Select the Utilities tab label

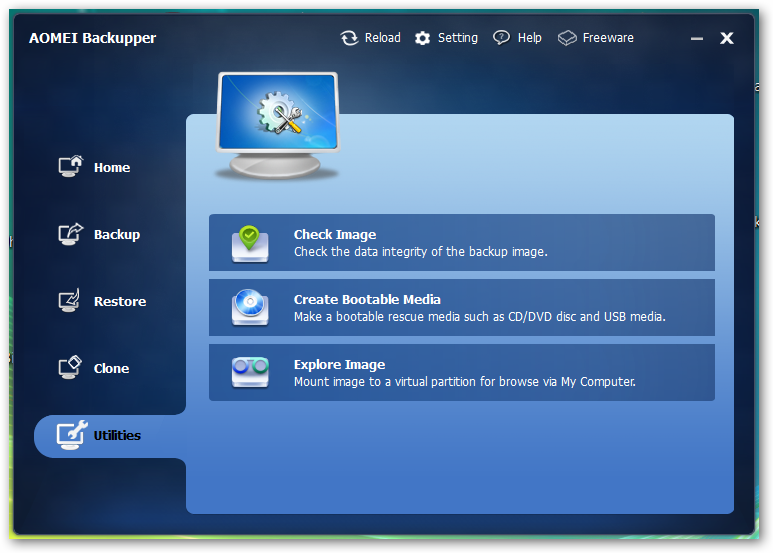[117, 435]
